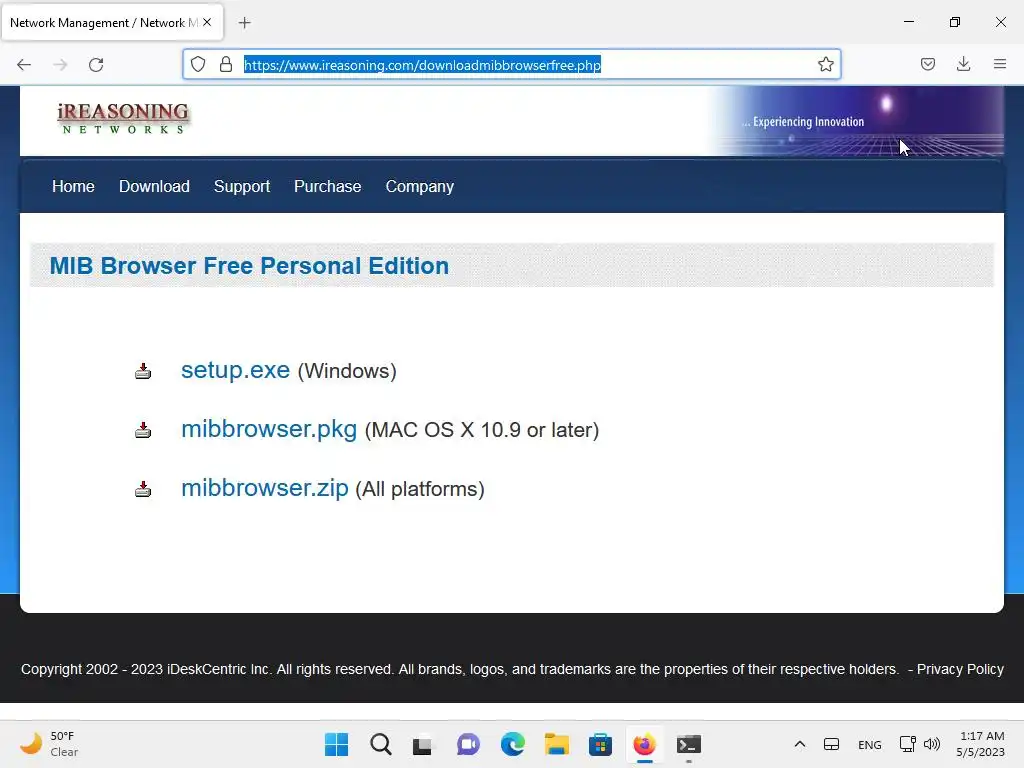This screenshot has width=1024, height=768.
Task: Open the Windows Start menu
Action: [x=336, y=744]
